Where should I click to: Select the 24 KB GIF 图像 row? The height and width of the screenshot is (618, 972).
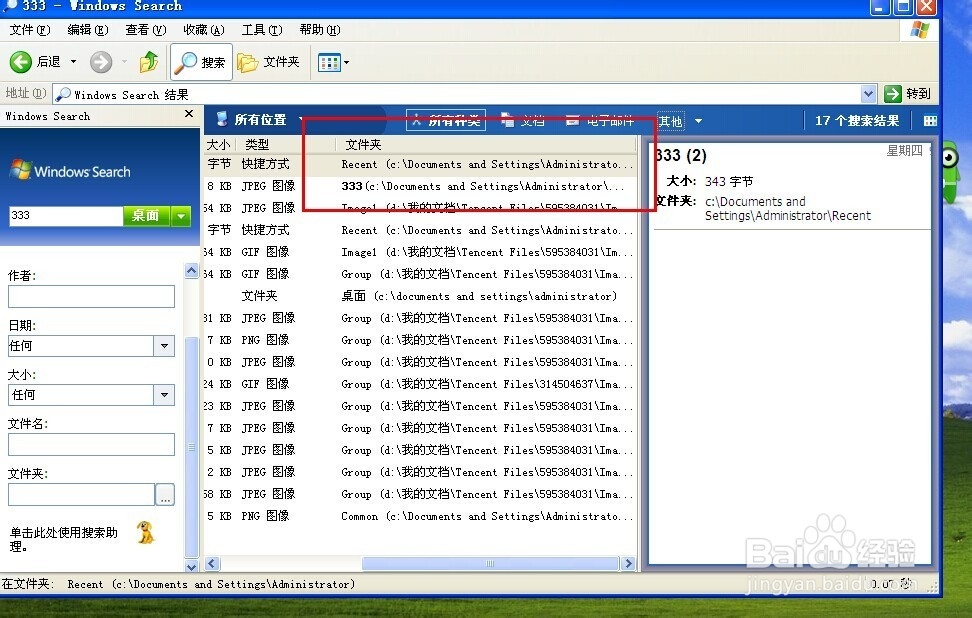[x=420, y=384]
